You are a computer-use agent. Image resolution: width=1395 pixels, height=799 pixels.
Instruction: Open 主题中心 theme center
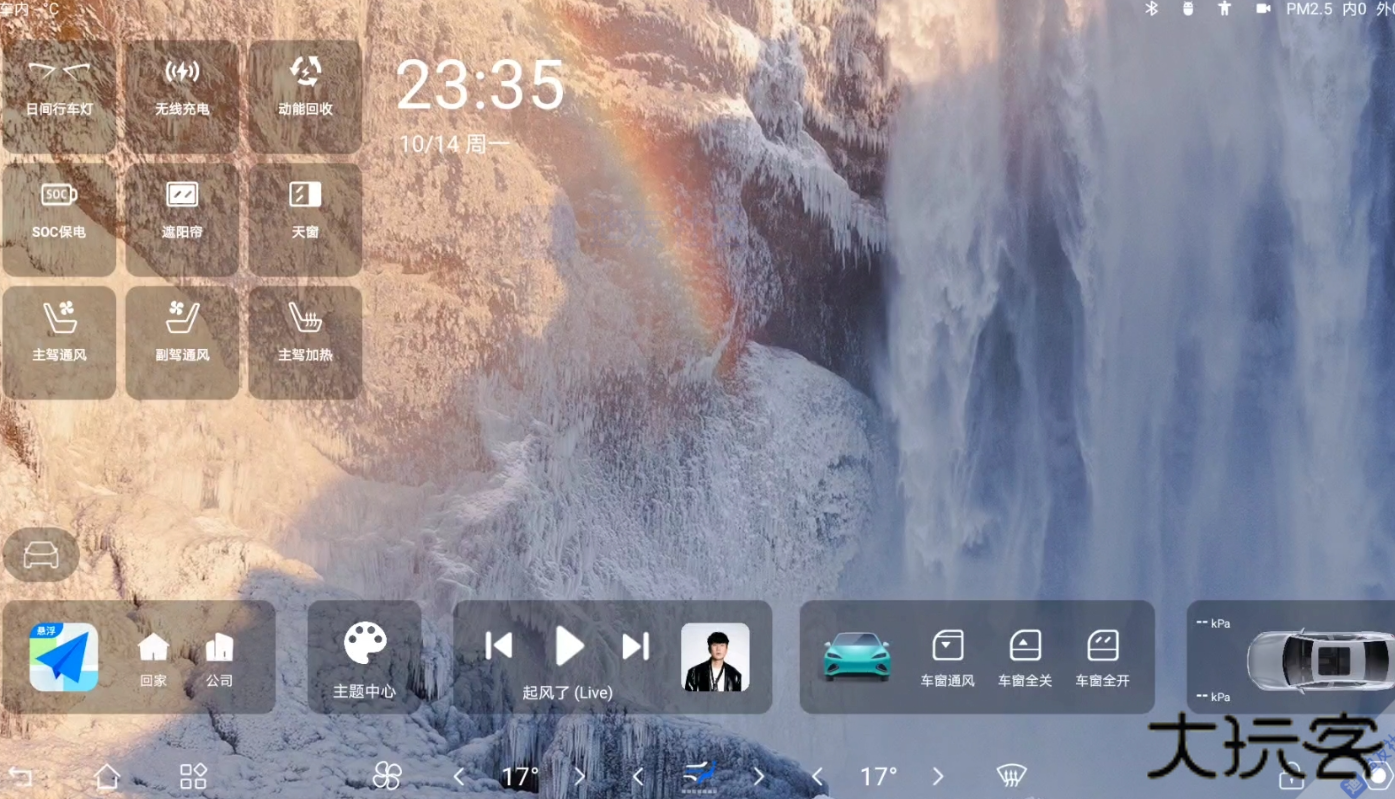tap(365, 657)
